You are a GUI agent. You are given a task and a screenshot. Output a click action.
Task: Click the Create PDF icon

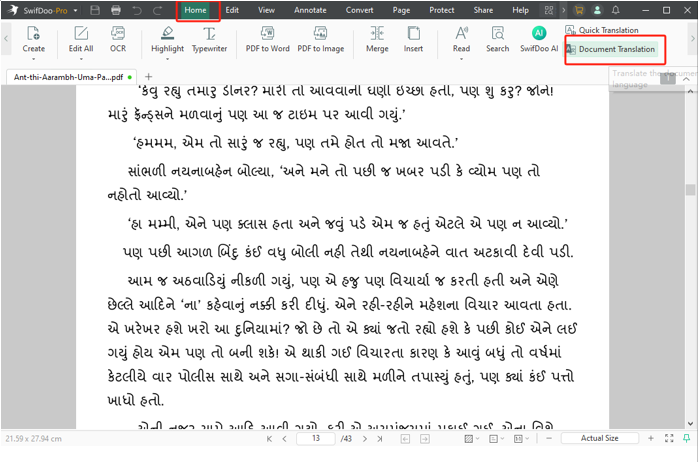pos(33,33)
